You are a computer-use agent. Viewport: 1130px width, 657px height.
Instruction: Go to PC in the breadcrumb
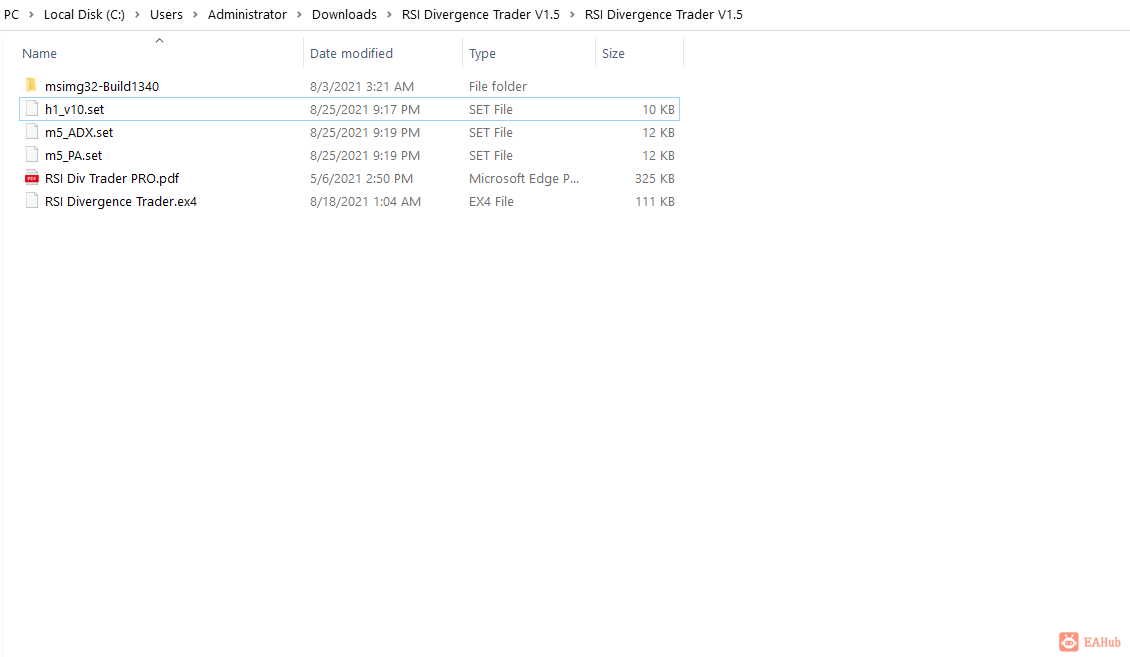(x=12, y=14)
